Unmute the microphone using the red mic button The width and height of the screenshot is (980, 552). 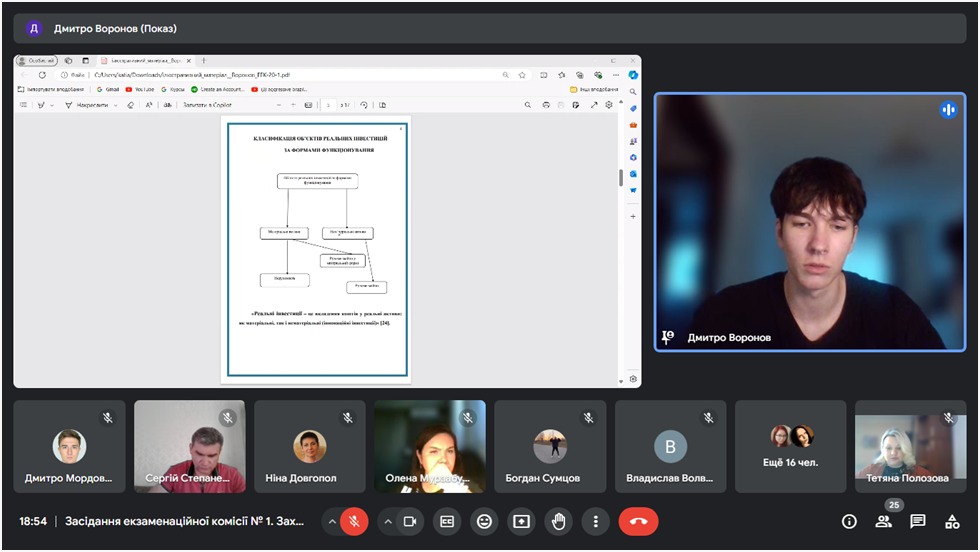(354, 521)
